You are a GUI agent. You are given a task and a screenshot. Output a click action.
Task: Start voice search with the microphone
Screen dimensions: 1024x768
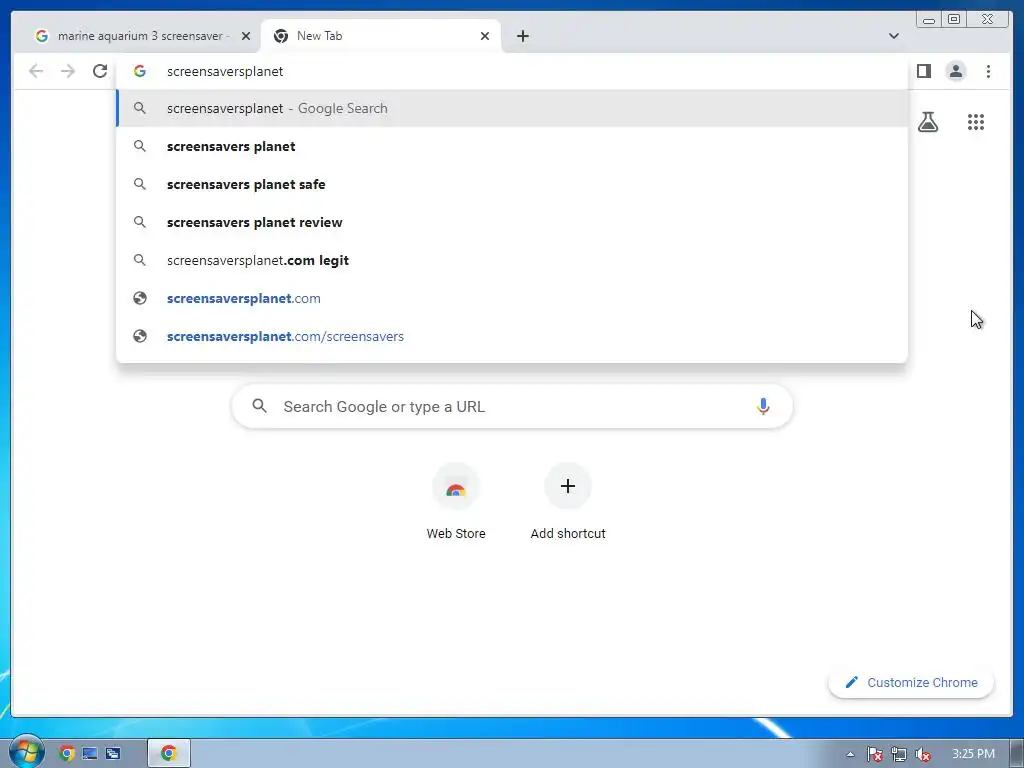[763, 406]
